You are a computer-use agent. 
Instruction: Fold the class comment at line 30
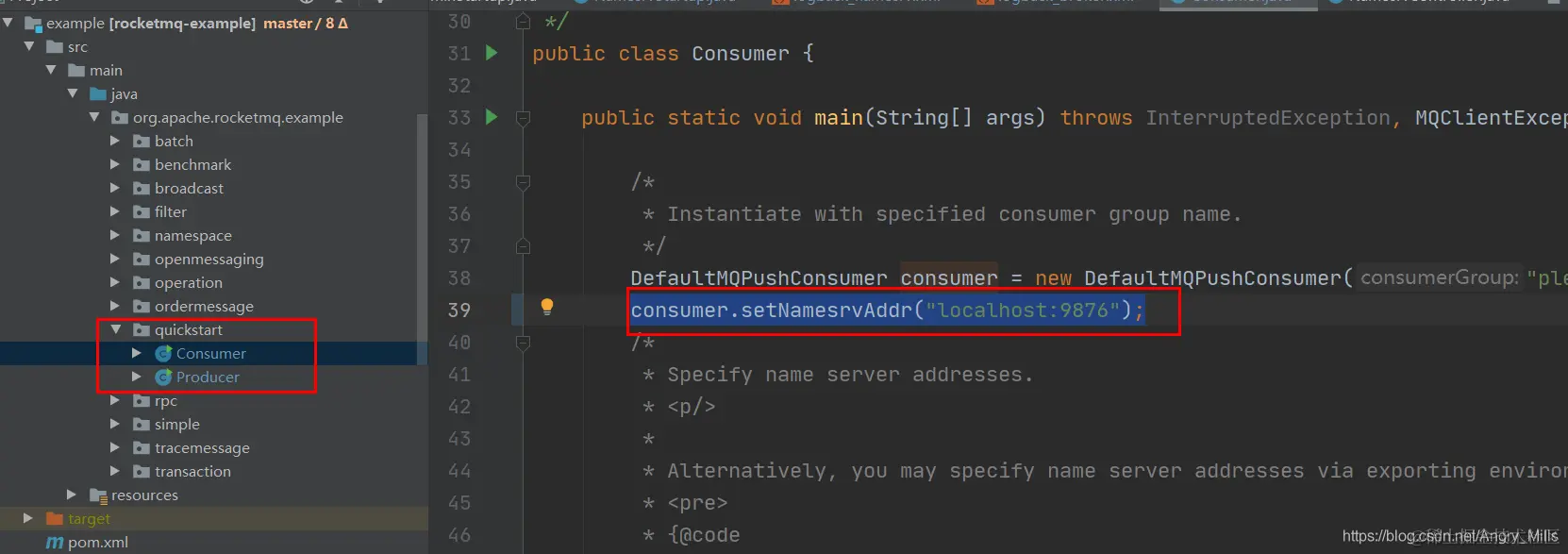[523, 21]
